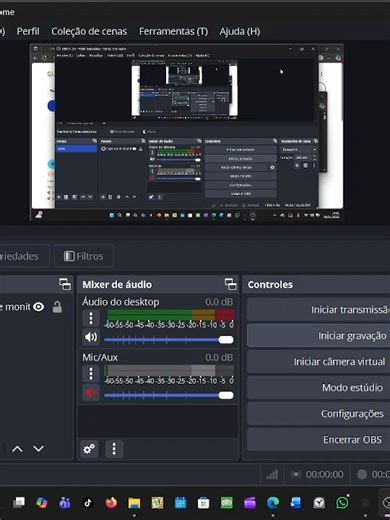390x520 pixels.
Task: Open Configurações
Action: (x=318, y=414)
